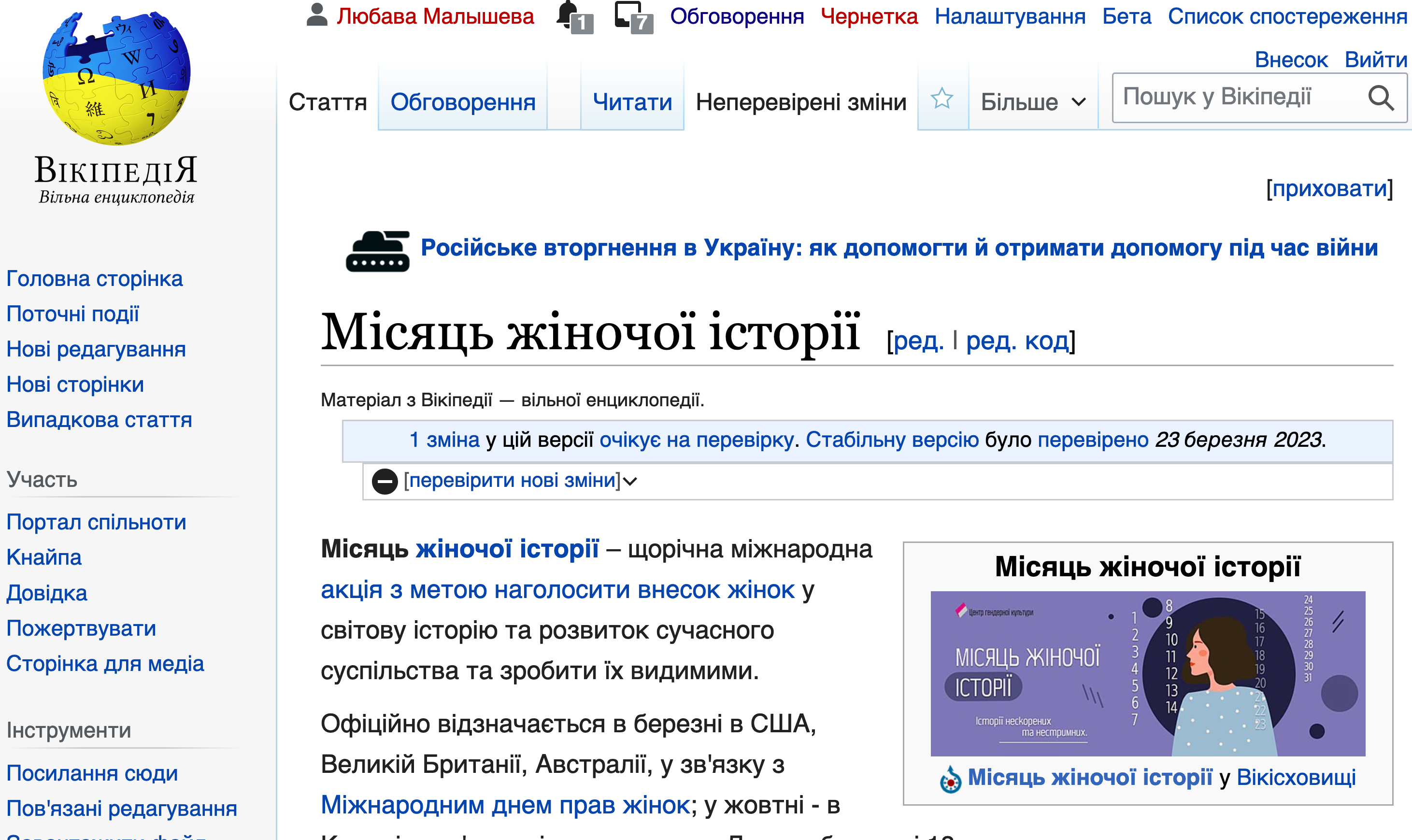
Task: Click the tank icon in the banner
Action: point(378,251)
